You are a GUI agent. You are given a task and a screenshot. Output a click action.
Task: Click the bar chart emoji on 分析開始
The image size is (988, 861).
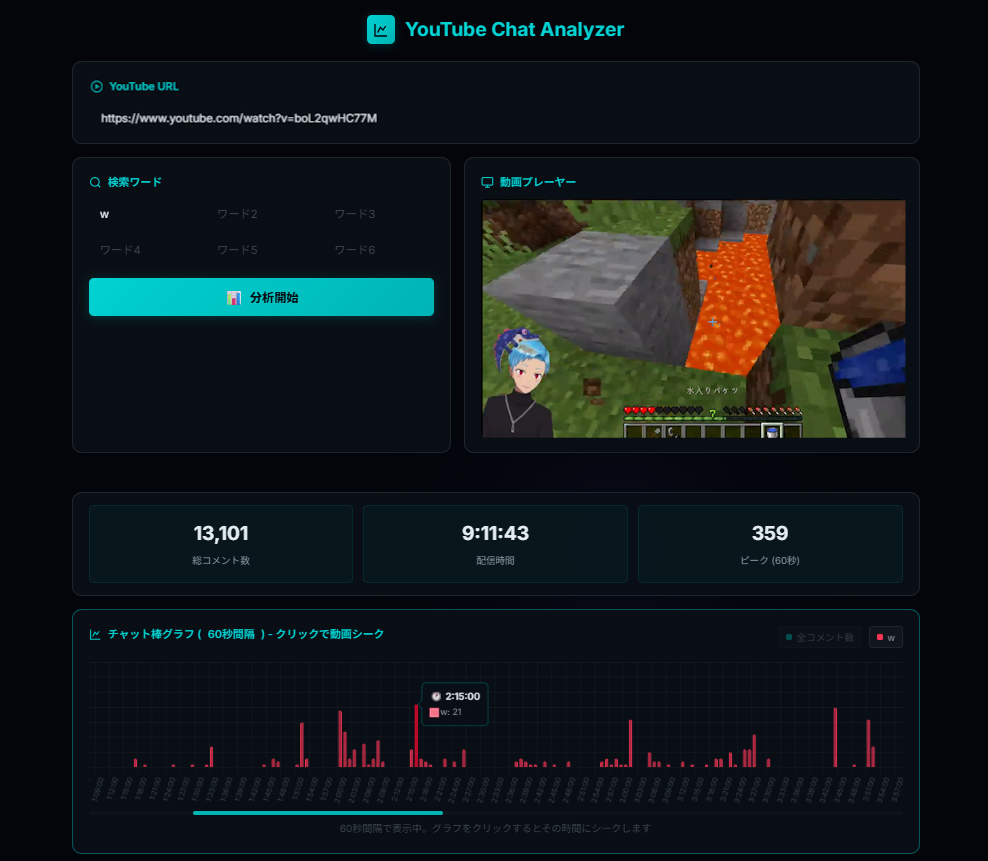click(x=234, y=298)
